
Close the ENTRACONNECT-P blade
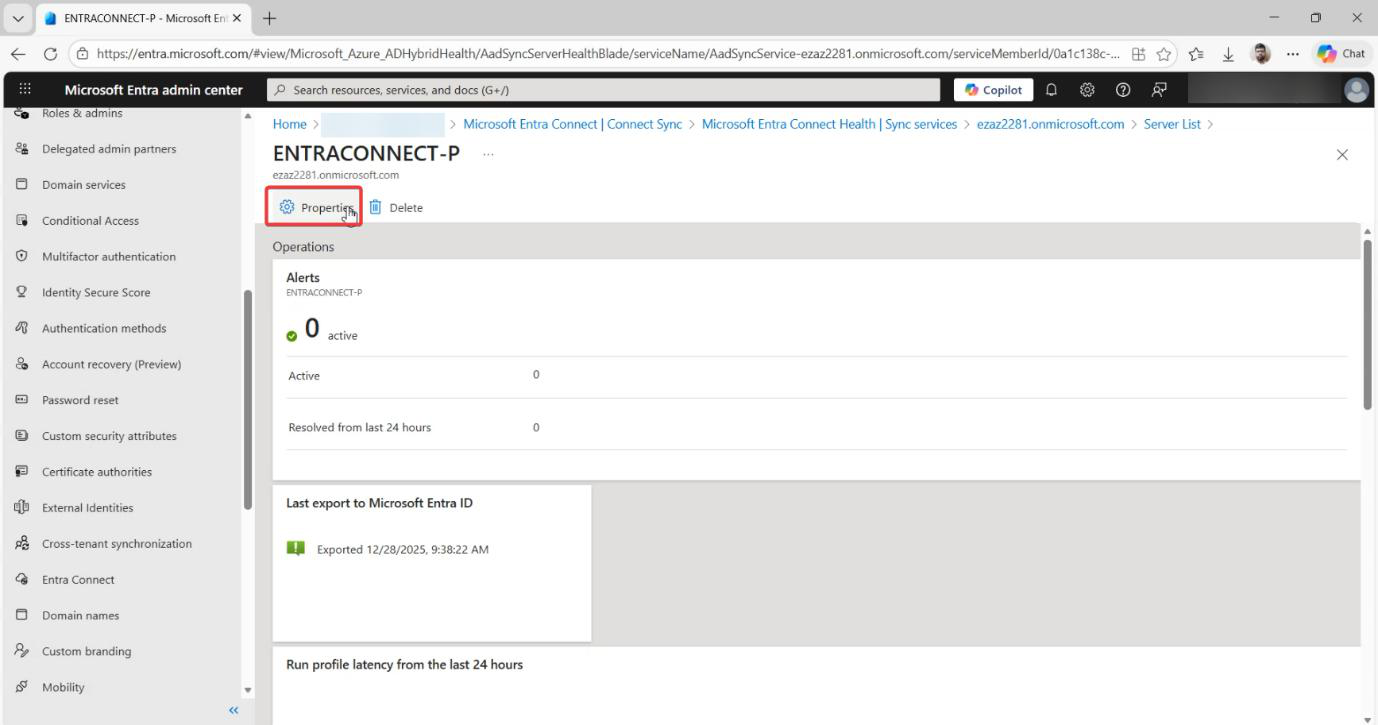coord(1342,155)
